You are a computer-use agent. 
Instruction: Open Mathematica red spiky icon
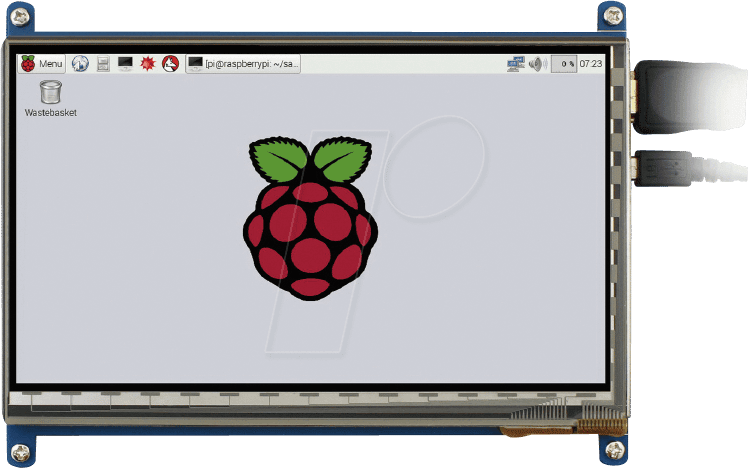(x=148, y=63)
